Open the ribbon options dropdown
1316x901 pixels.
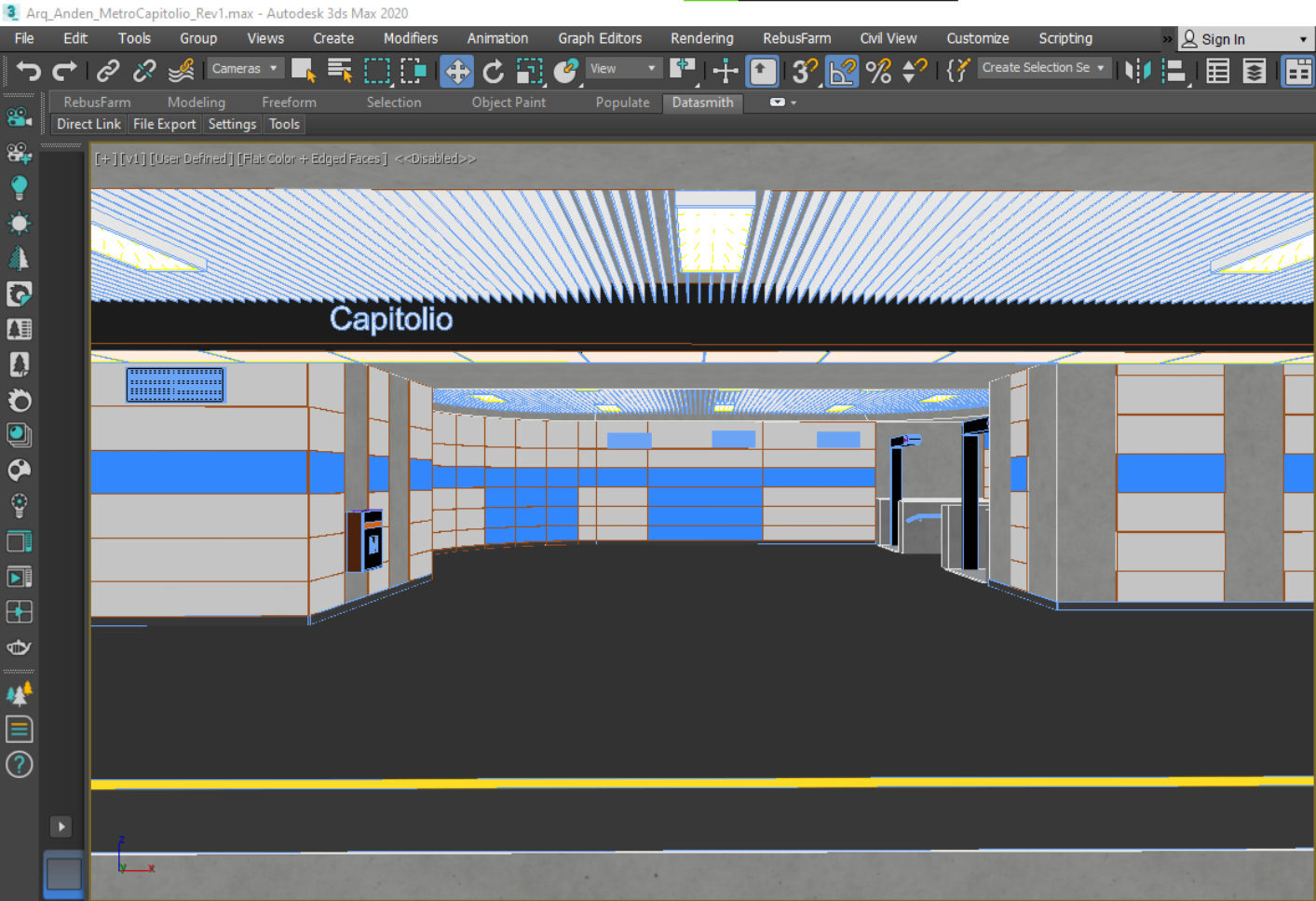tap(782, 102)
